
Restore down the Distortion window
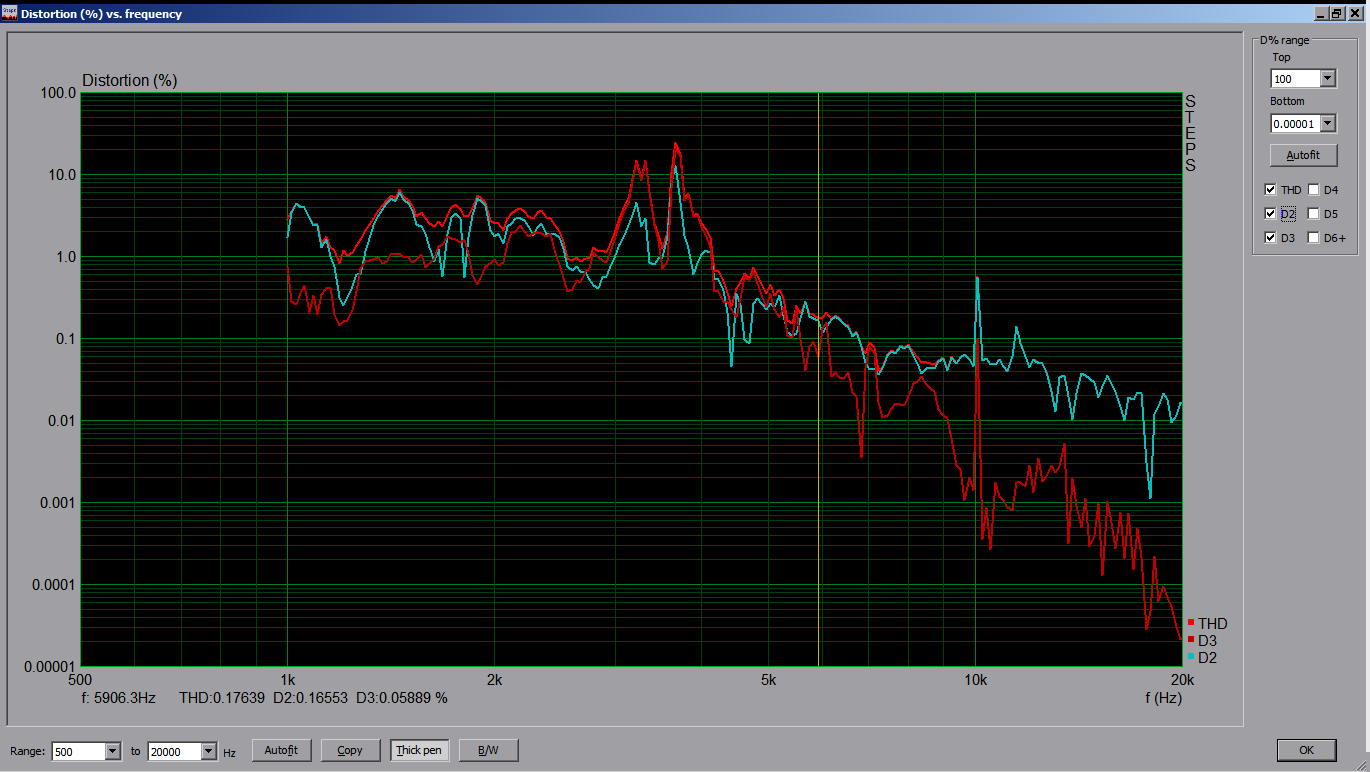[1337, 14]
